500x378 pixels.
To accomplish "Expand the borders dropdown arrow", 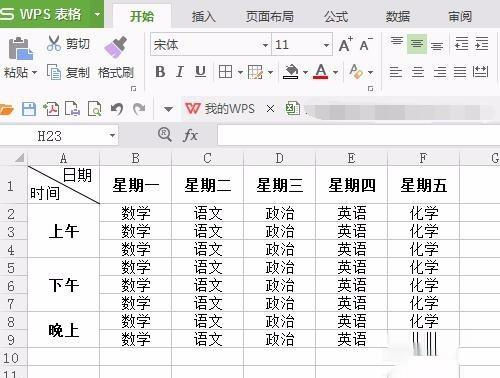I will (x=240, y=72).
